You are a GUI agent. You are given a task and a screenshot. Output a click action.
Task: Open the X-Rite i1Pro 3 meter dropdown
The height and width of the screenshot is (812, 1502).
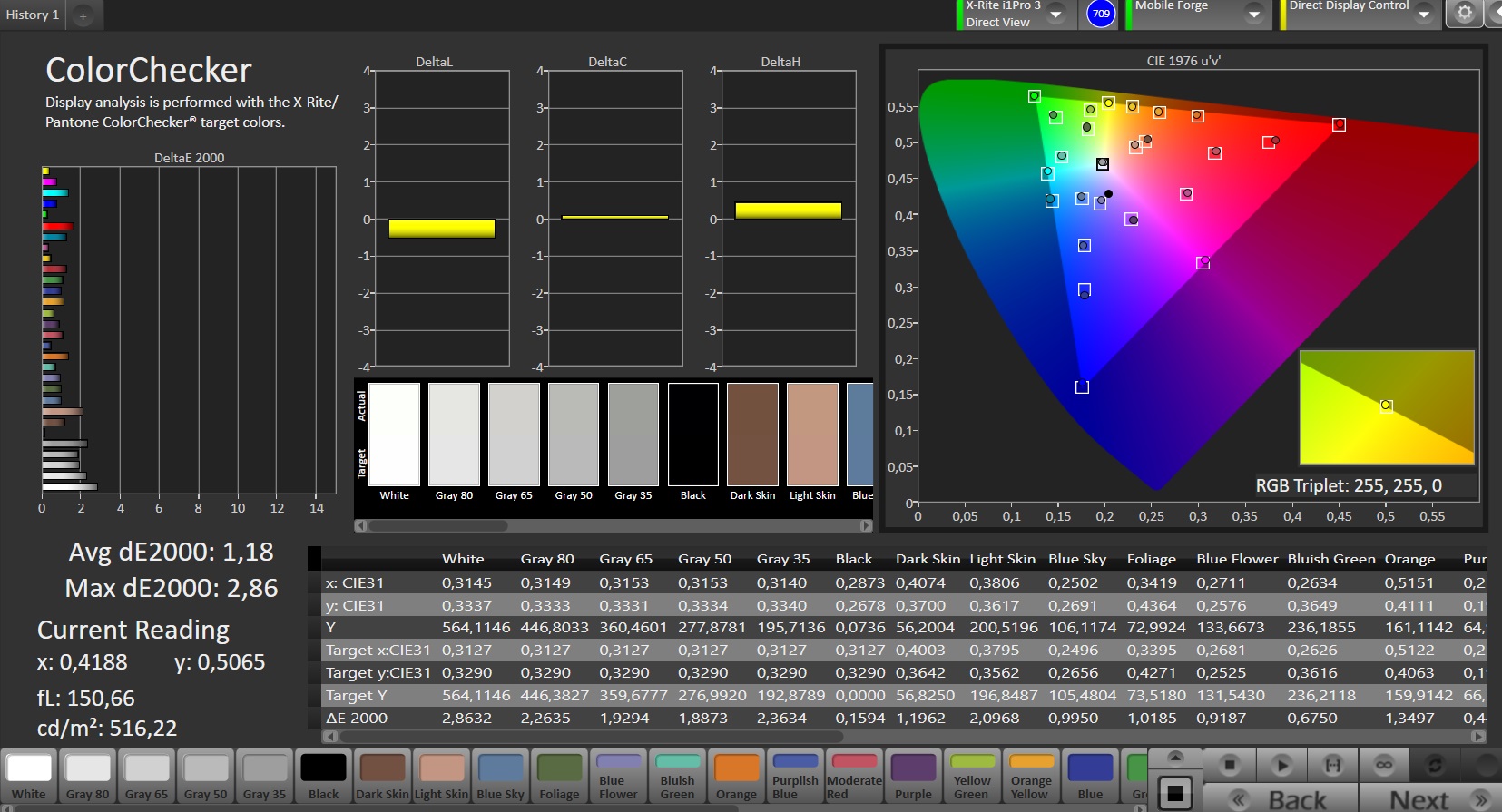pyautogui.click(x=1055, y=15)
